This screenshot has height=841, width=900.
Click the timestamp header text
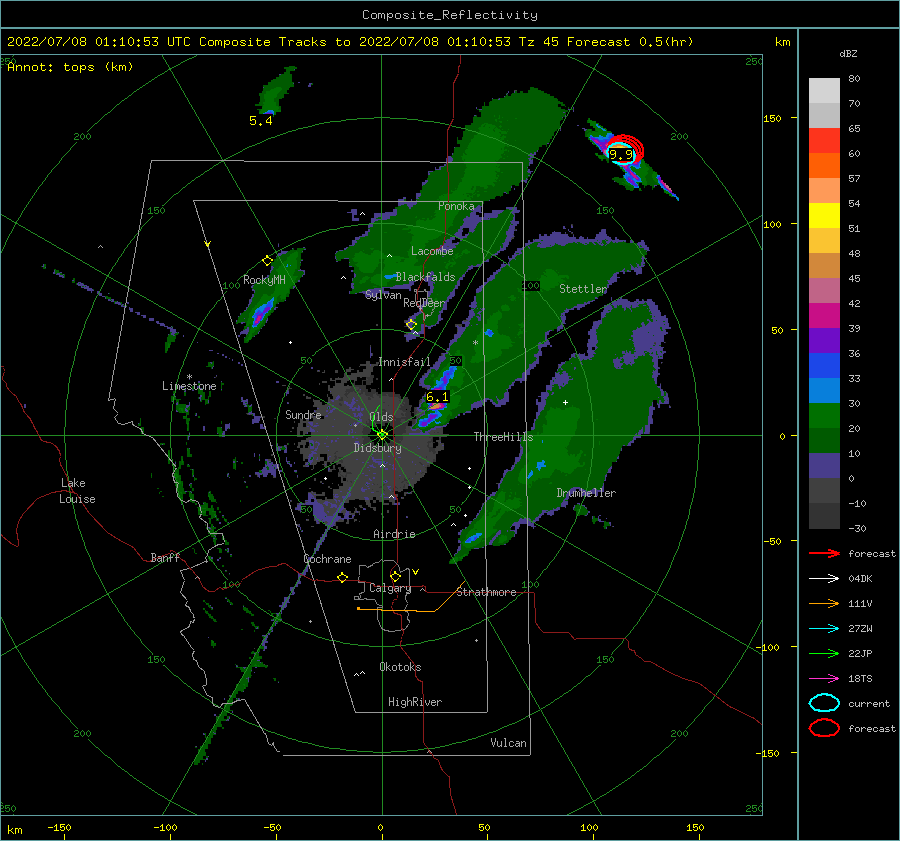tap(350, 42)
